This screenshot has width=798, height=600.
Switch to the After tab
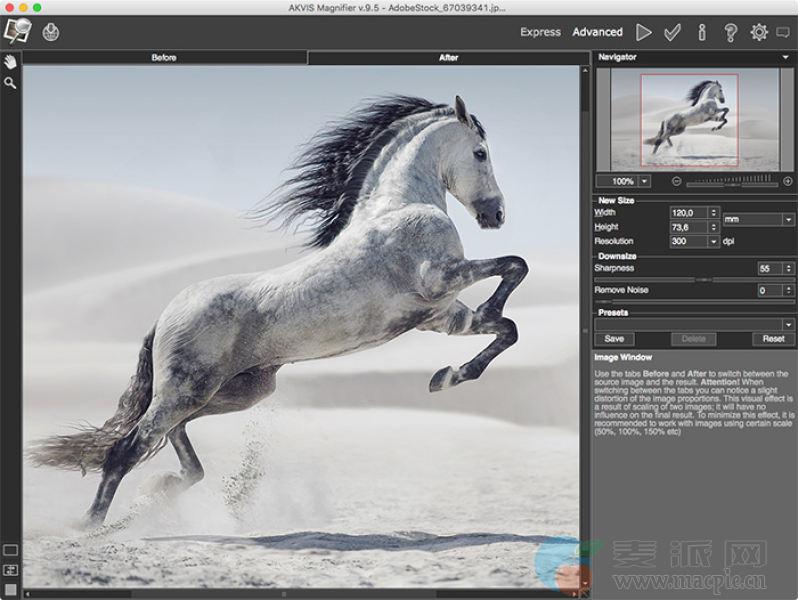[x=449, y=57]
